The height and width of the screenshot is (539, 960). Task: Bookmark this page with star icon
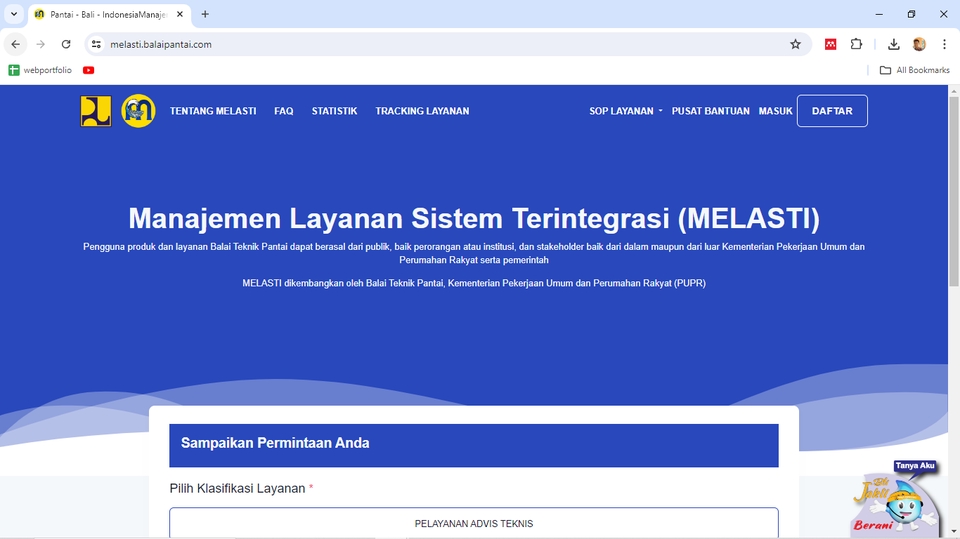(x=795, y=44)
